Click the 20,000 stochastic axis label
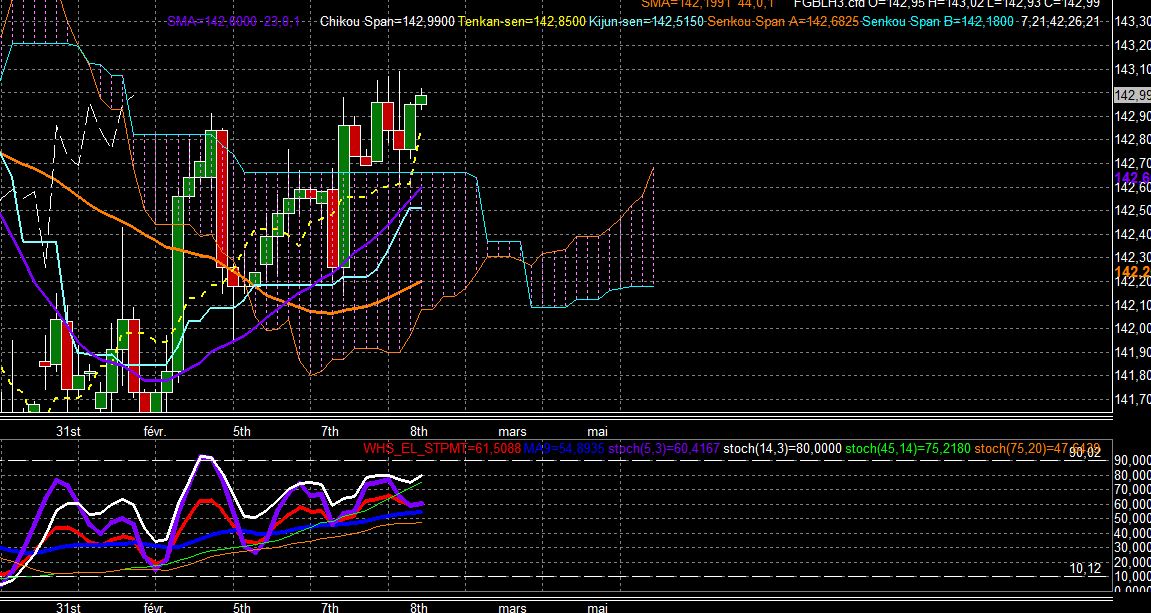 click(x=1133, y=562)
